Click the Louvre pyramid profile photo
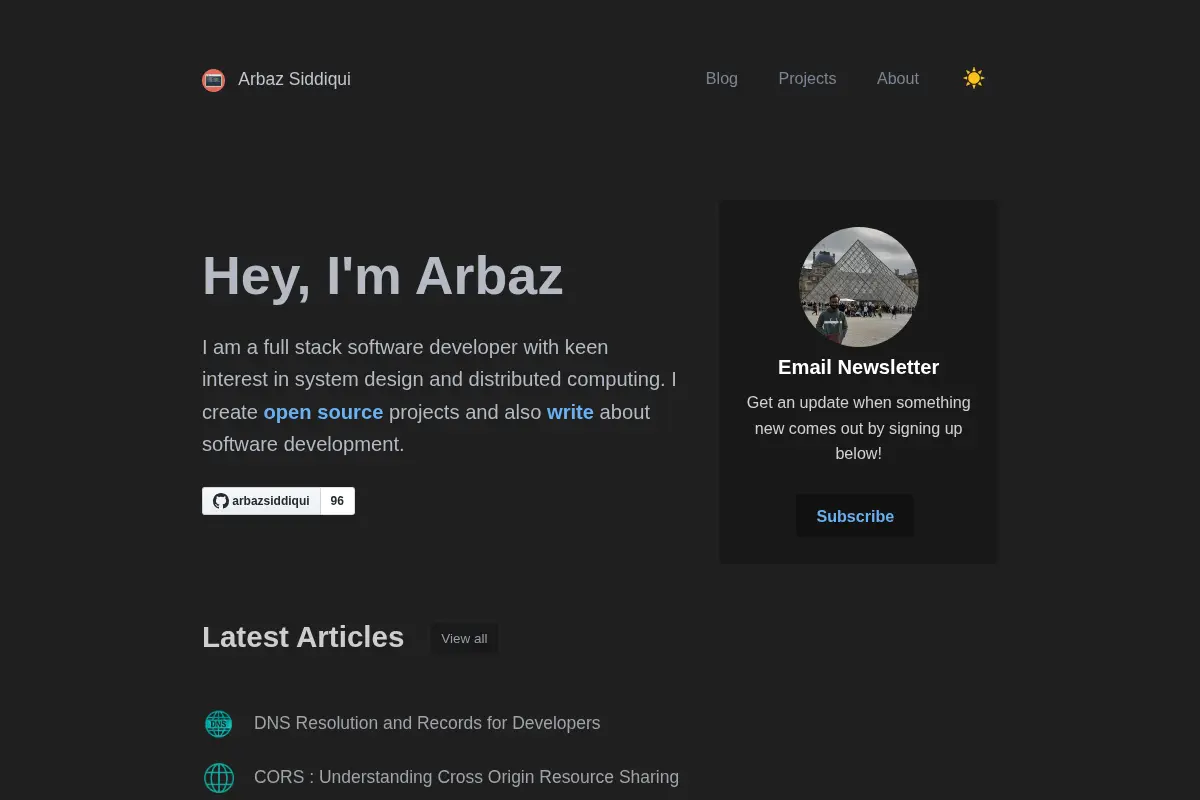The width and height of the screenshot is (1200, 800). 858,286
